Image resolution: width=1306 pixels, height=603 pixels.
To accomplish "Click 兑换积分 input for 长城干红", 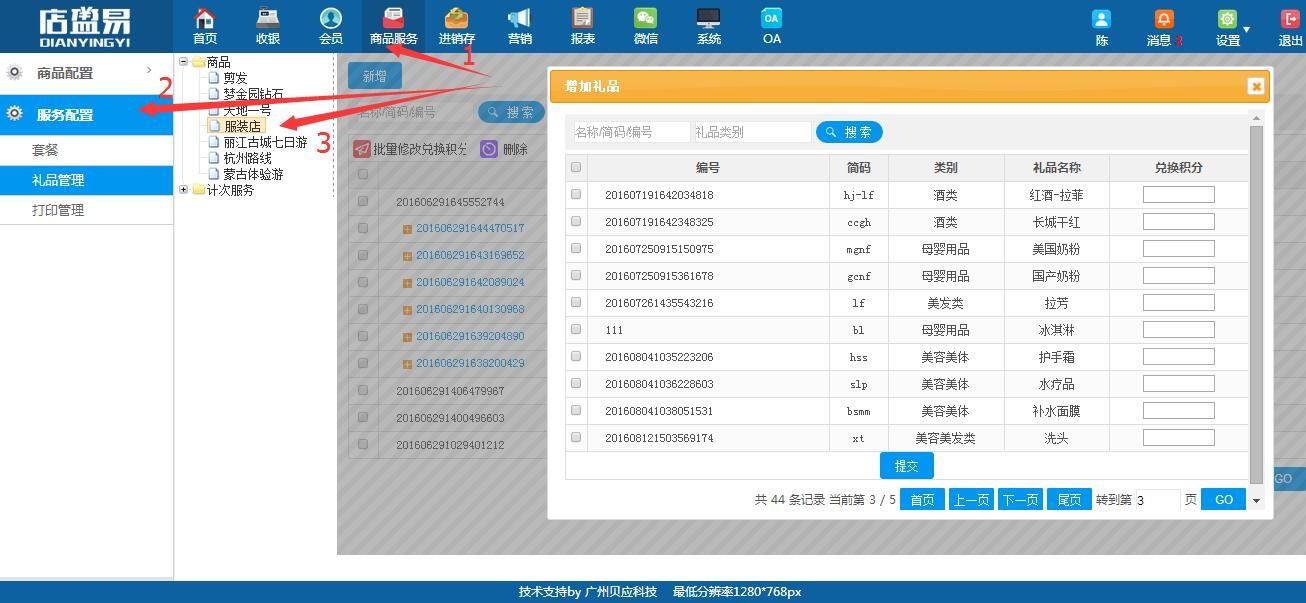I will coord(1178,222).
